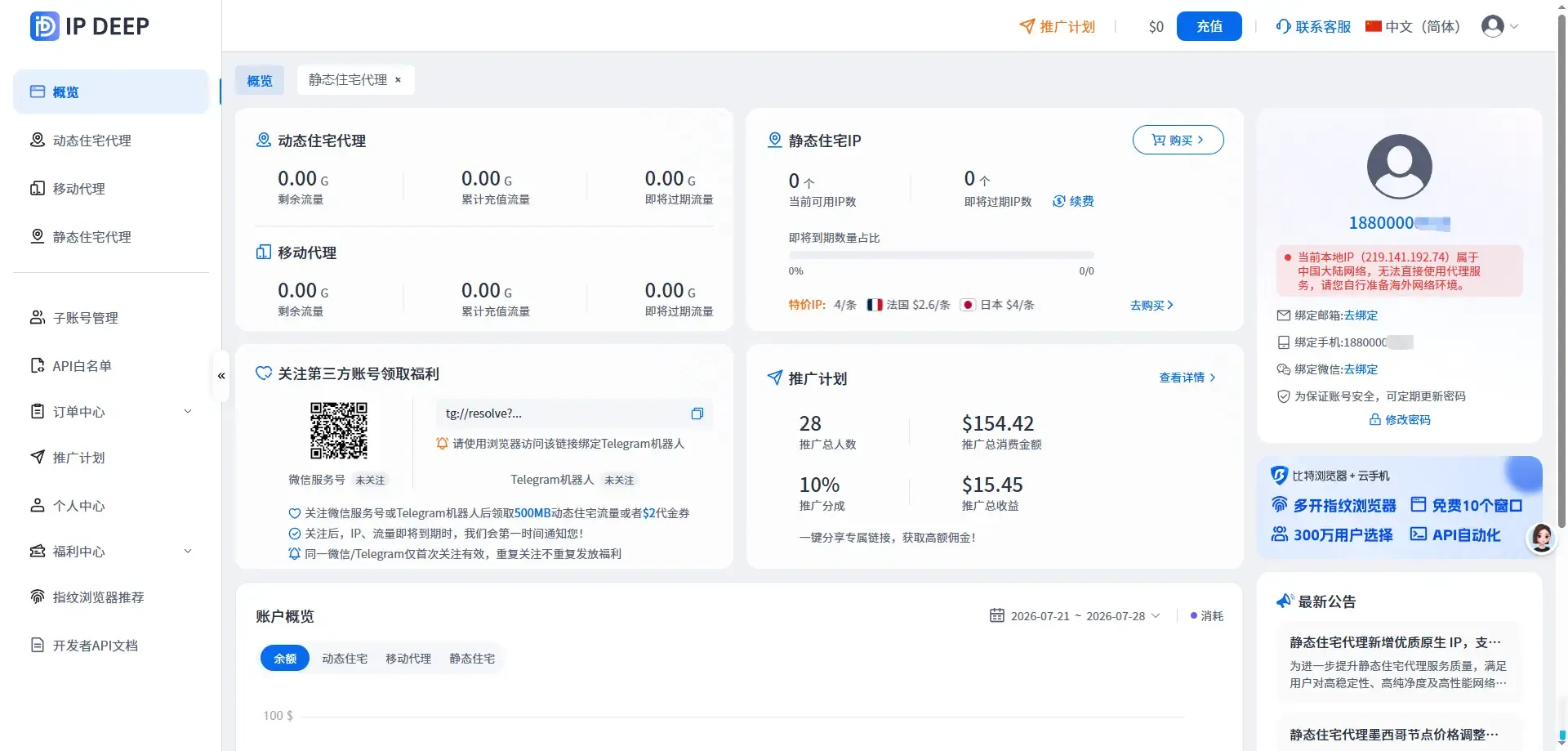
Task: Click the 续费 renew icon
Action: (1059, 201)
